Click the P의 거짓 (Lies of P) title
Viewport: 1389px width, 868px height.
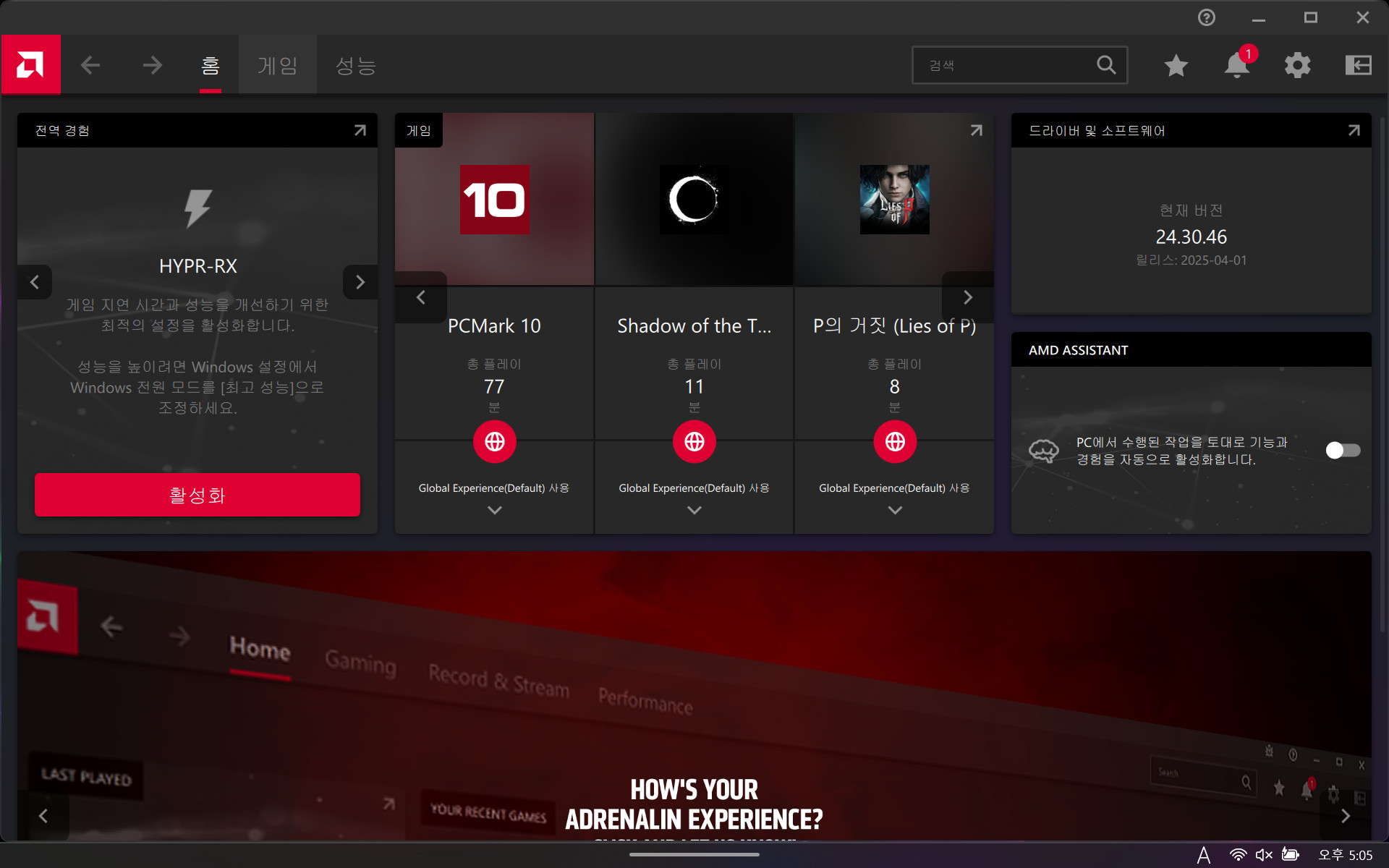point(895,326)
